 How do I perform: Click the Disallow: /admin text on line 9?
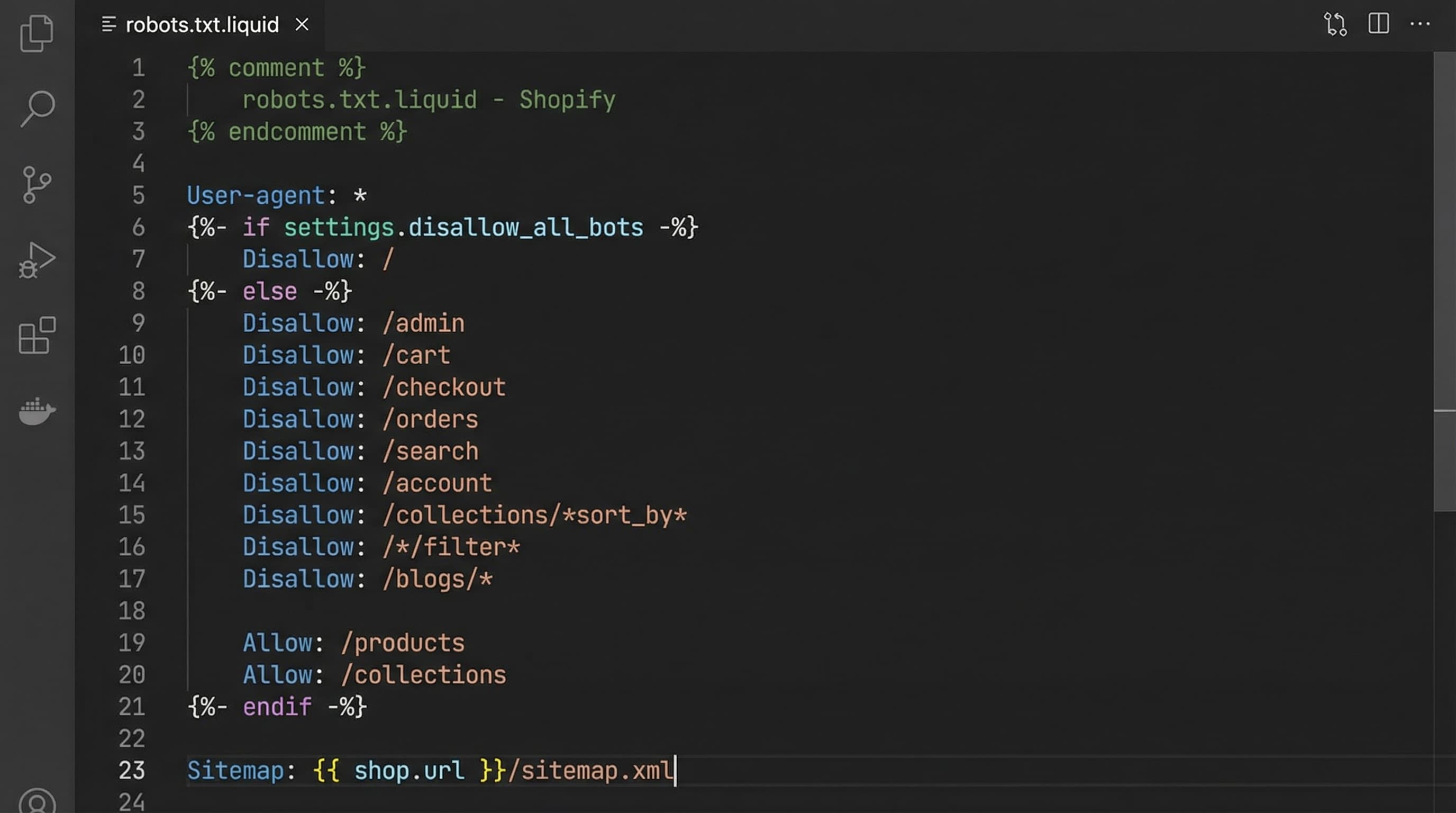(x=354, y=322)
